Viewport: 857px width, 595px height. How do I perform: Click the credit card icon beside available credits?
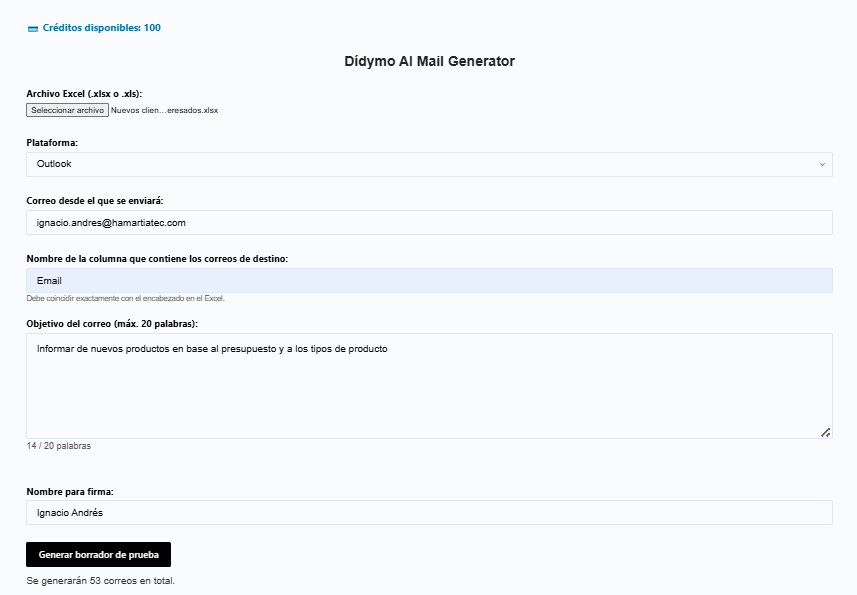pos(33,29)
